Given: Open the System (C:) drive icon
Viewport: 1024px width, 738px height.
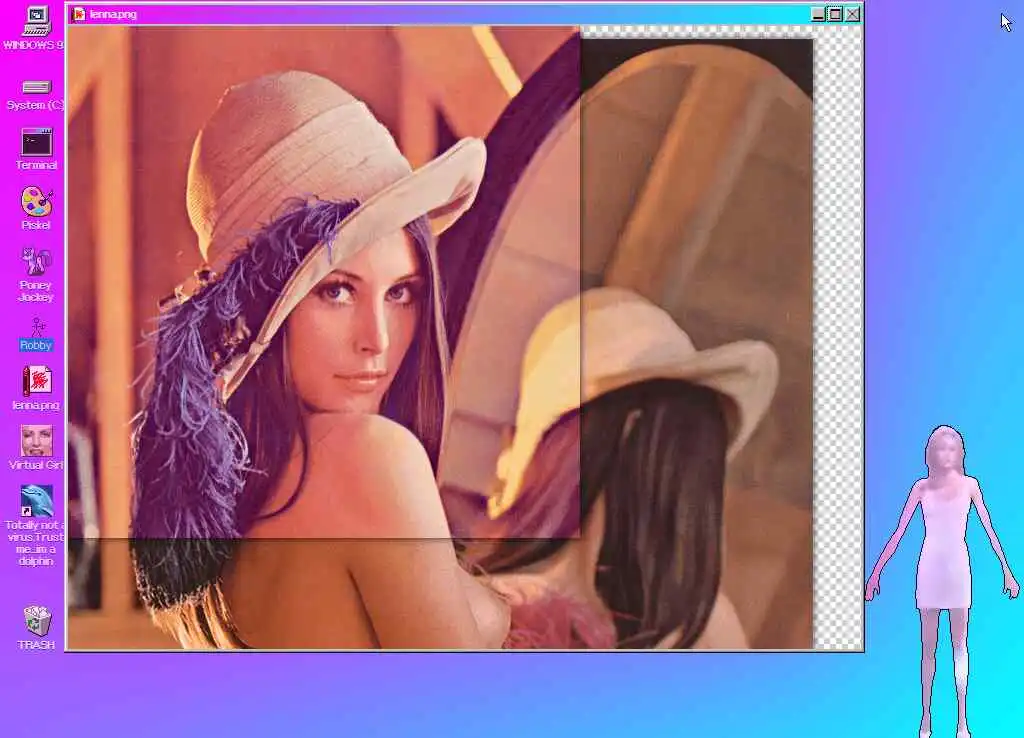Looking at the screenshot, I should pos(36,88).
